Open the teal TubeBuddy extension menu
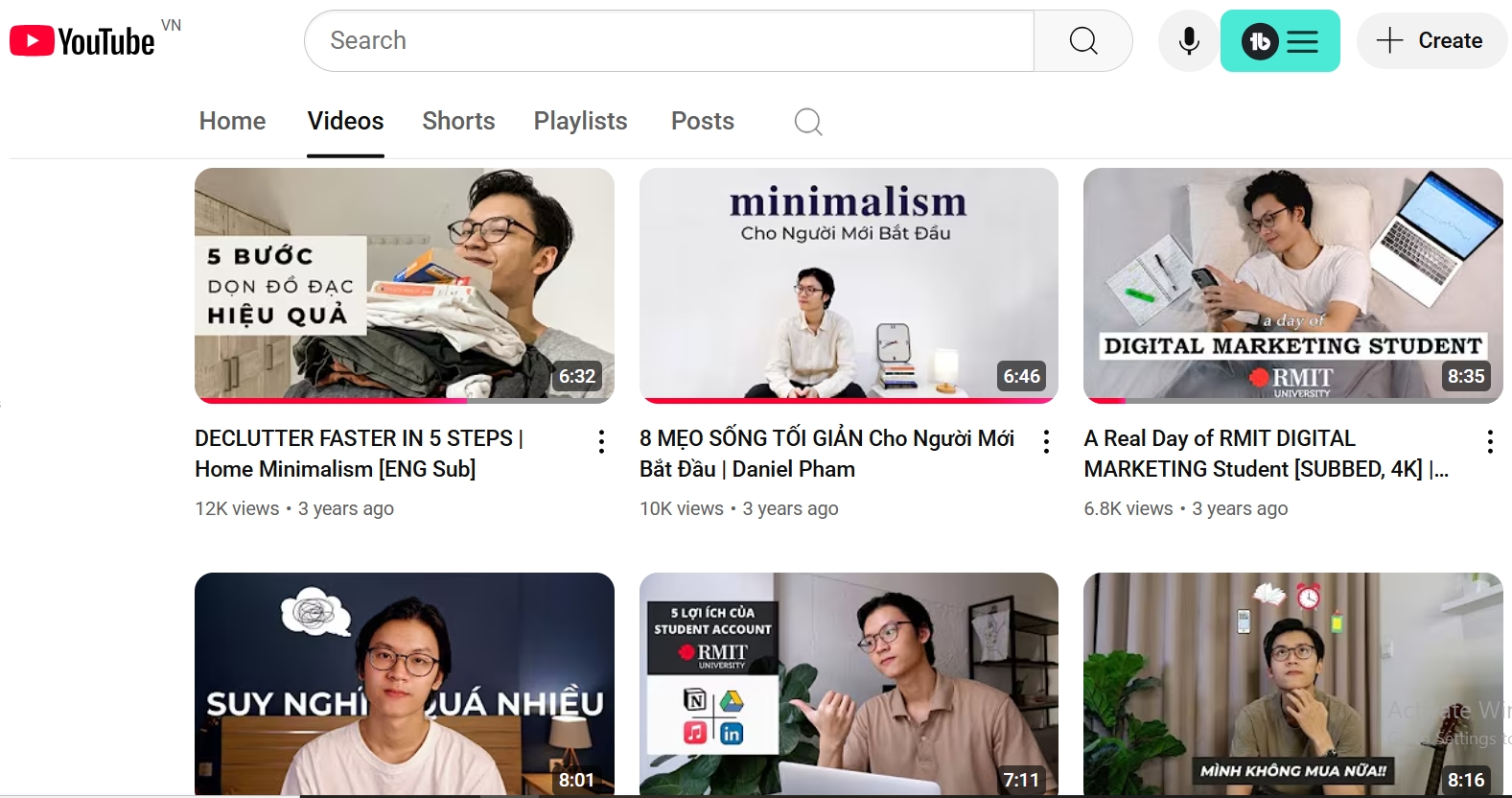 pyautogui.click(x=1280, y=41)
